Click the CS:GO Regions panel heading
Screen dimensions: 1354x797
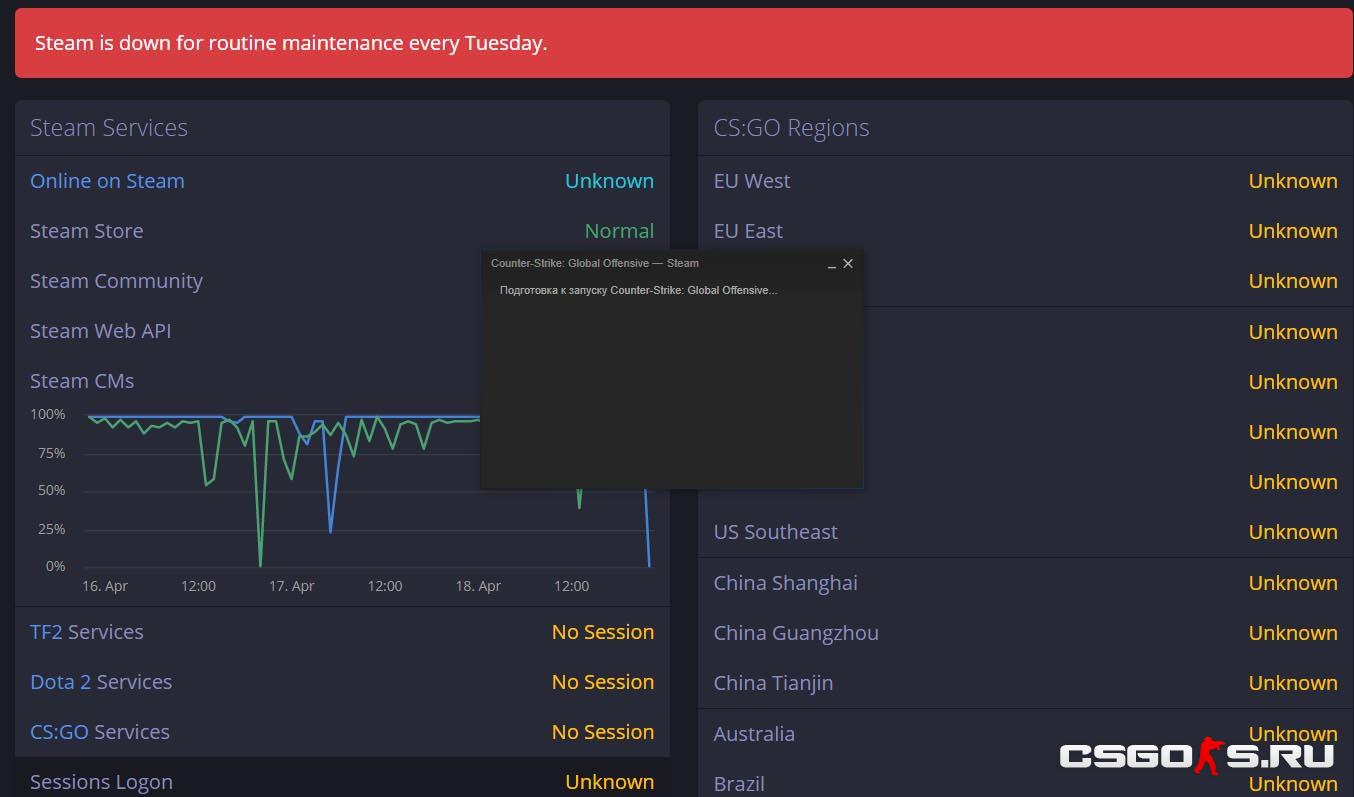791,128
